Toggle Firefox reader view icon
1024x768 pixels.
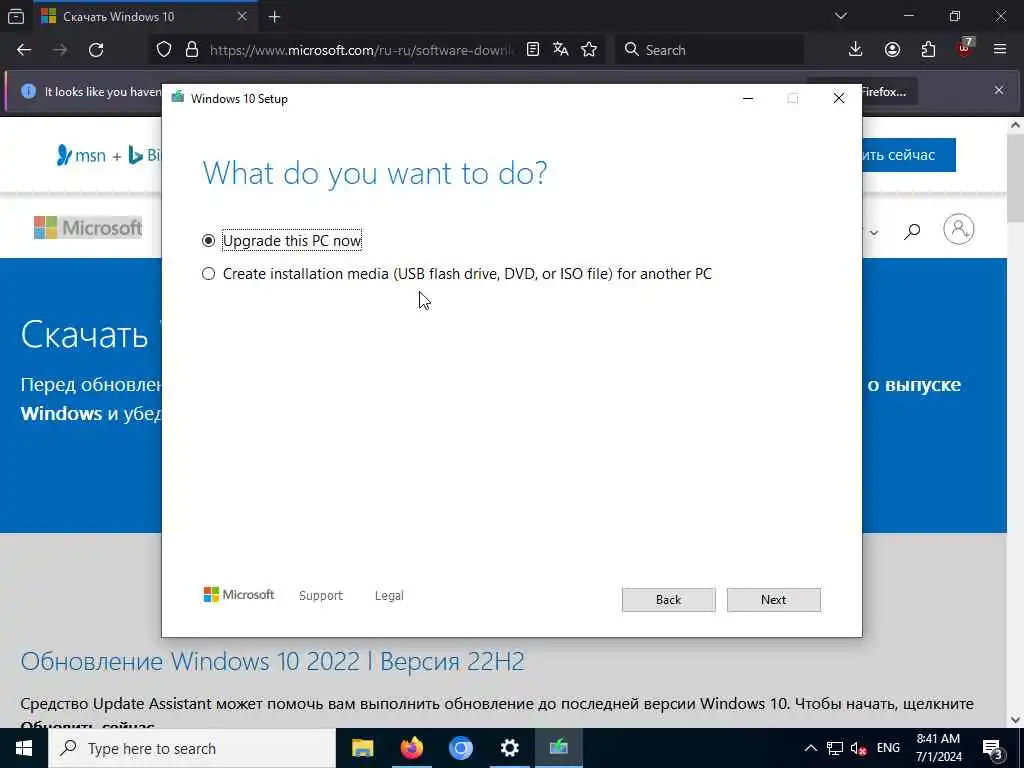tap(533, 50)
